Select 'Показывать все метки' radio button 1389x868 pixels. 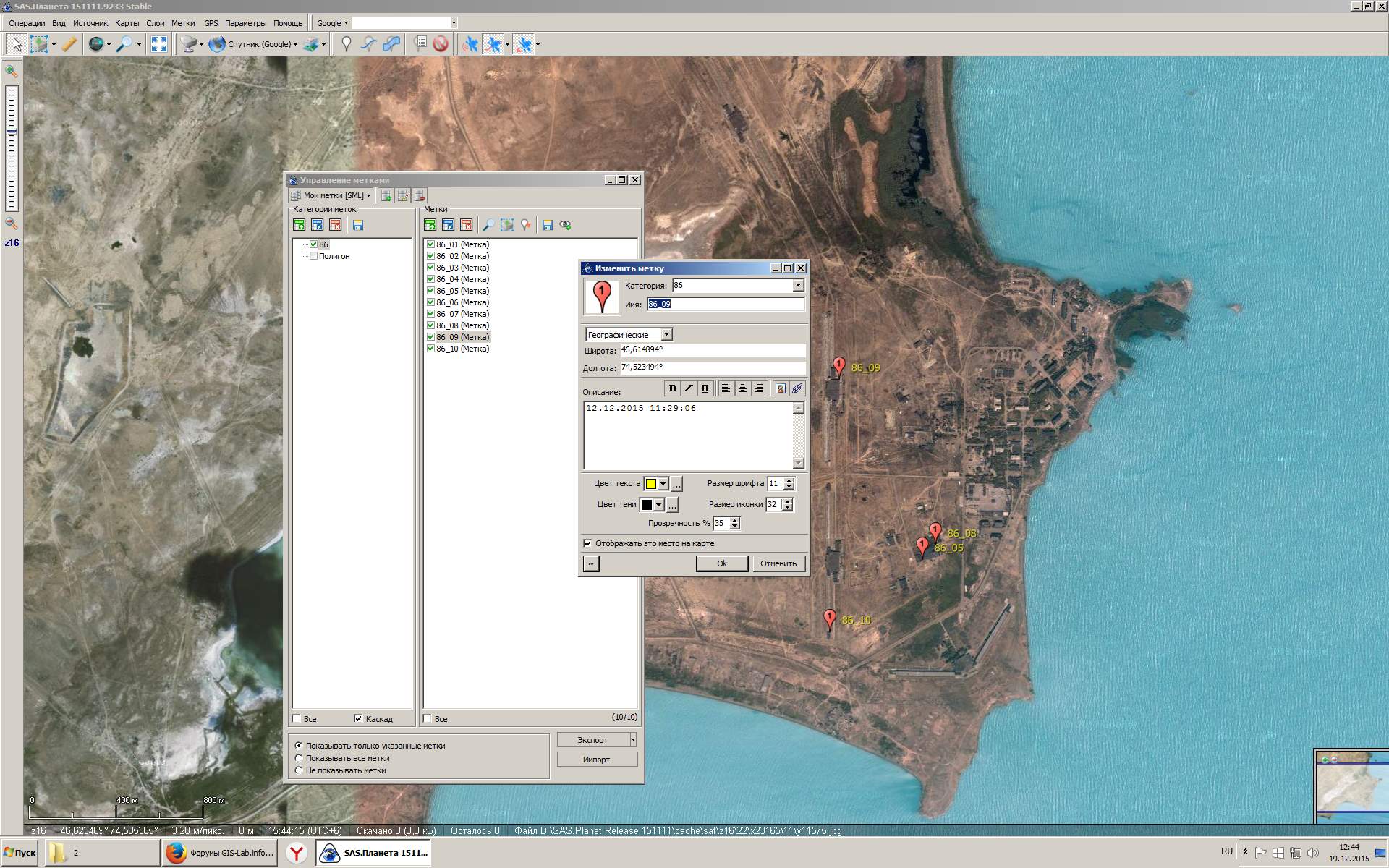299,758
